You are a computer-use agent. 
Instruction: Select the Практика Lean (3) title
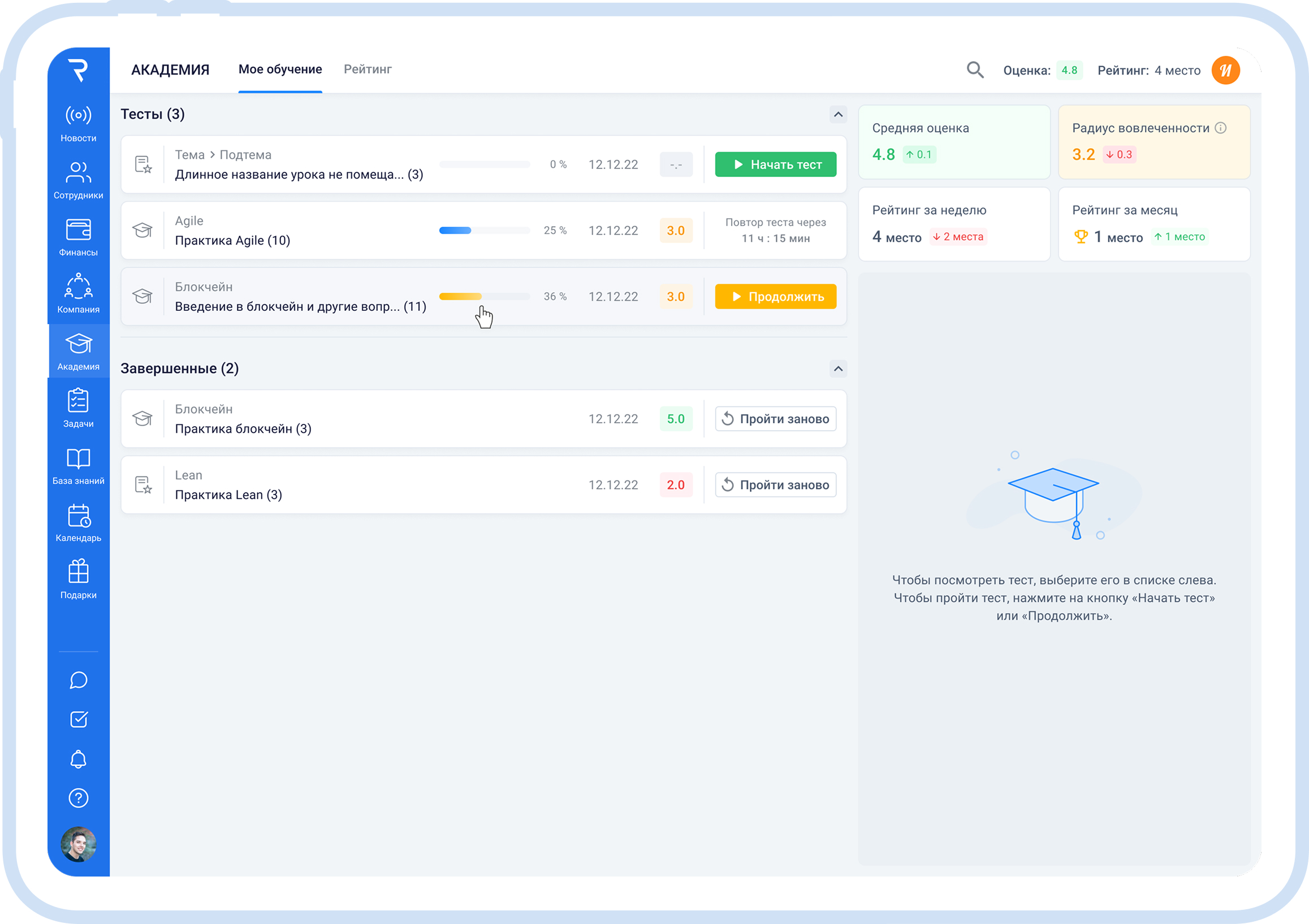click(228, 495)
